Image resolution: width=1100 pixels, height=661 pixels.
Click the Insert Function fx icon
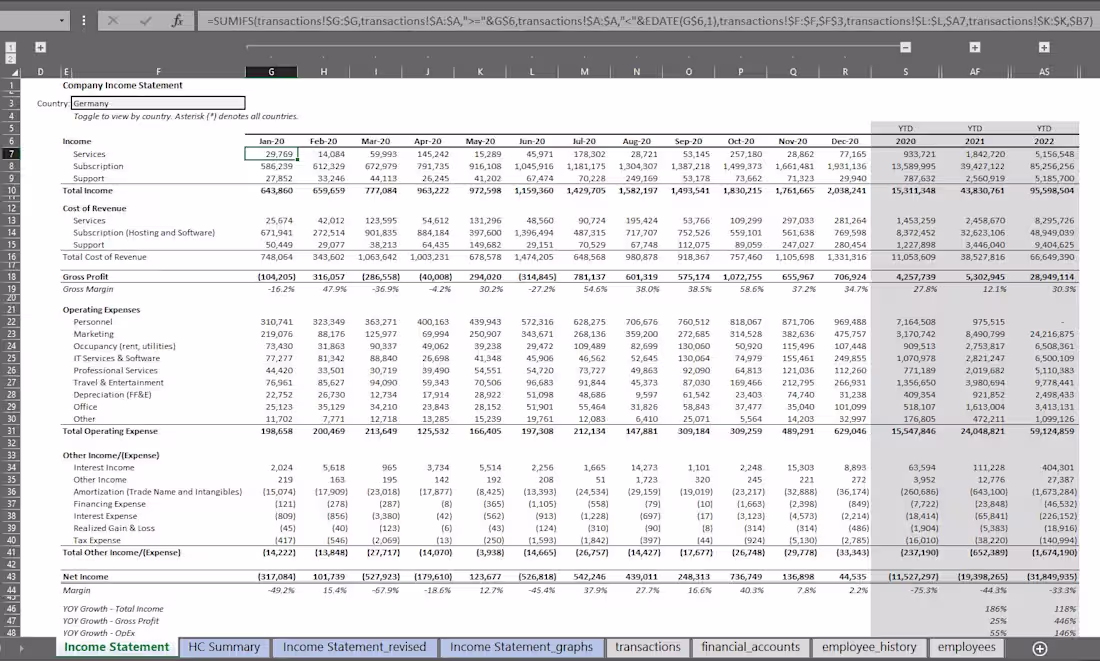[177, 21]
